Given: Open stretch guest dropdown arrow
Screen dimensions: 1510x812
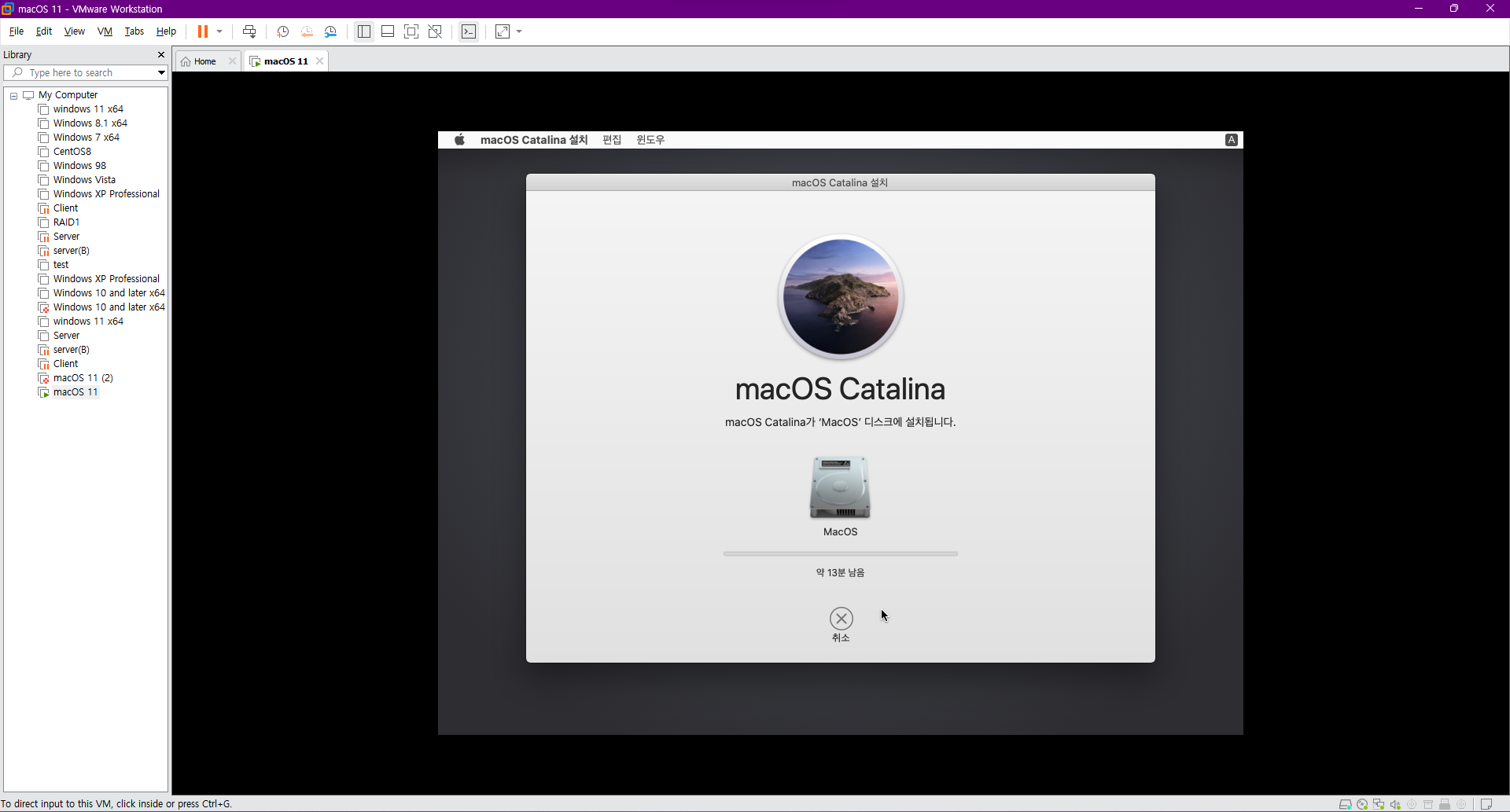Looking at the screenshot, I should [519, 31].
